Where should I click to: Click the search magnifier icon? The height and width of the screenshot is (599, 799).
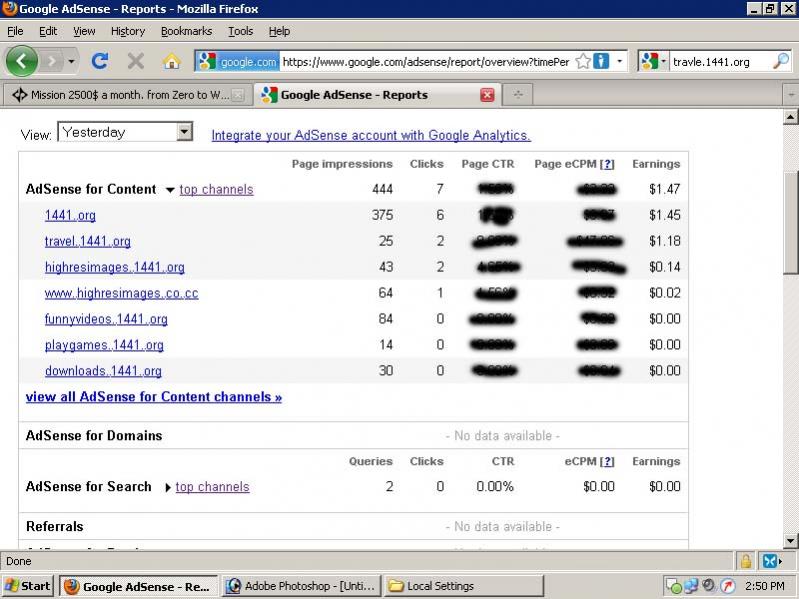point(781,62)
